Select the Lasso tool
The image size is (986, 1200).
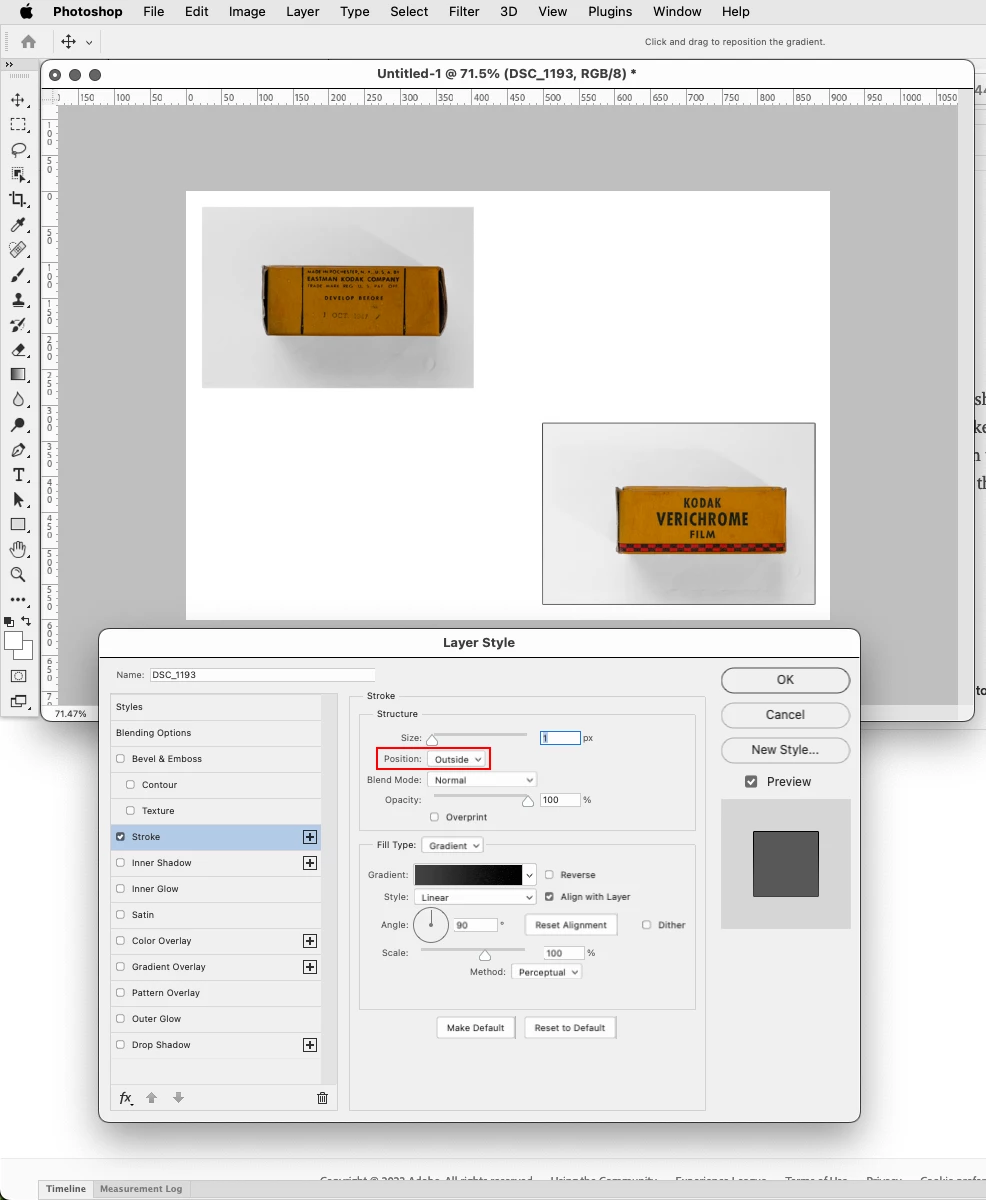click(x=18, y=150)
